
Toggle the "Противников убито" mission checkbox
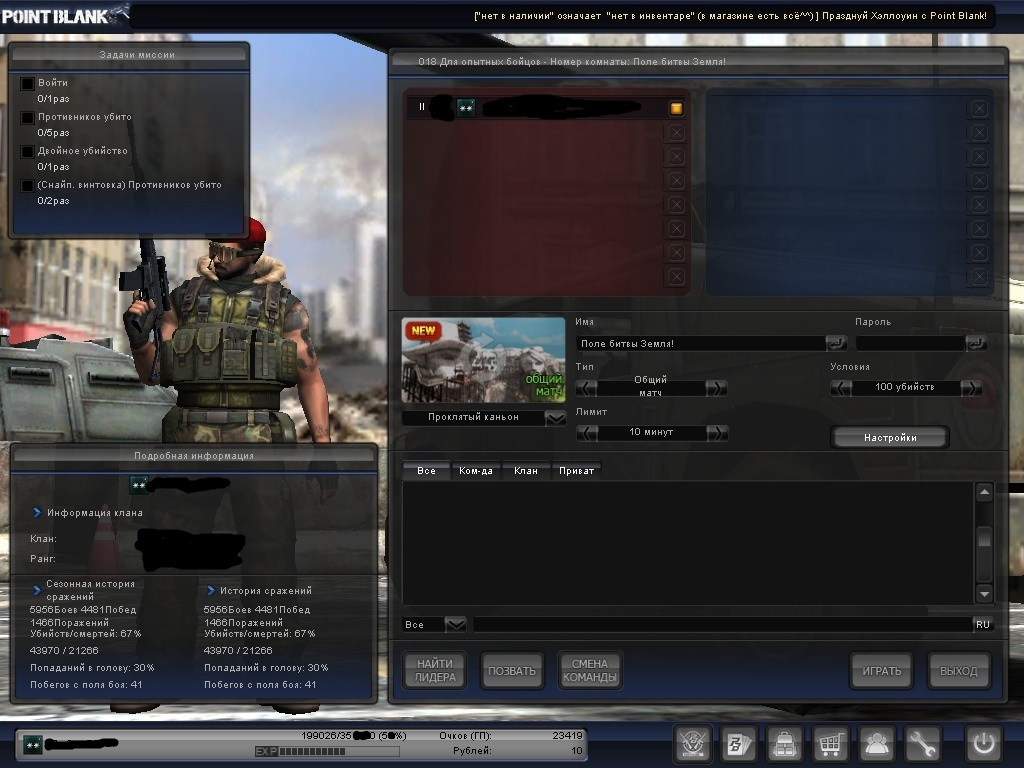point(28,118)
